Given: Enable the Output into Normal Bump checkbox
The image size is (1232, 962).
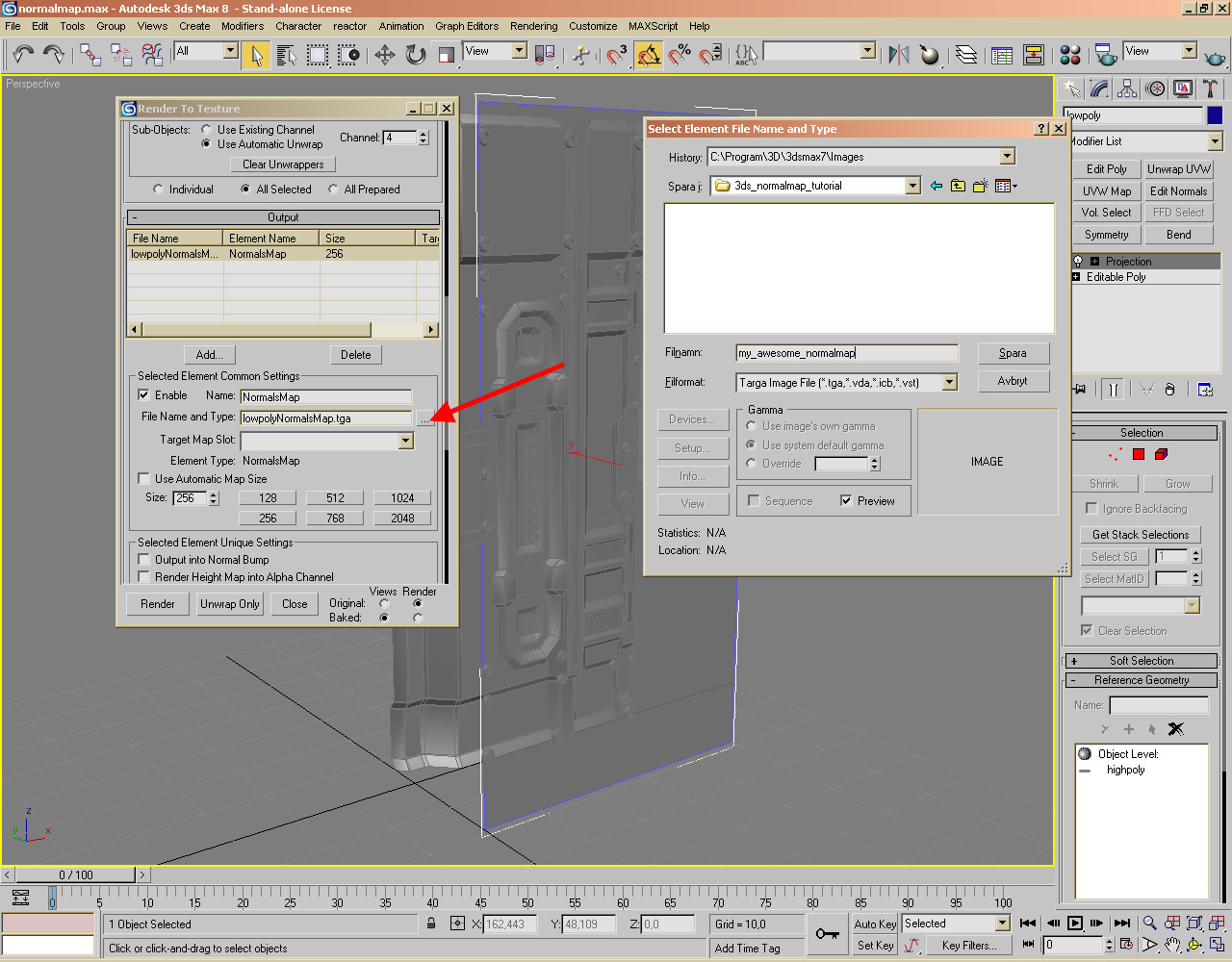Looking at the screenshot, I should point(144,559).
